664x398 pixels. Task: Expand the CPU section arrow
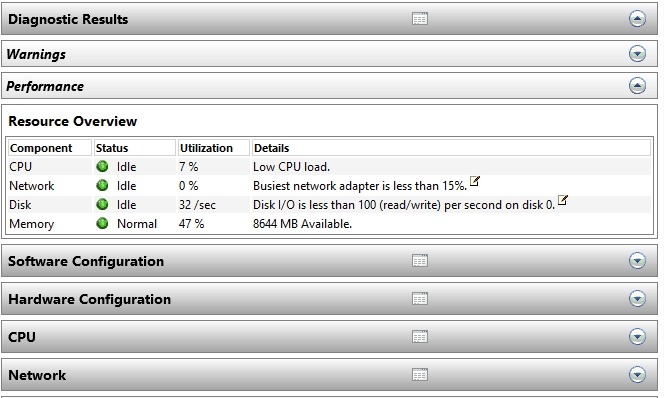click(637, 337)
